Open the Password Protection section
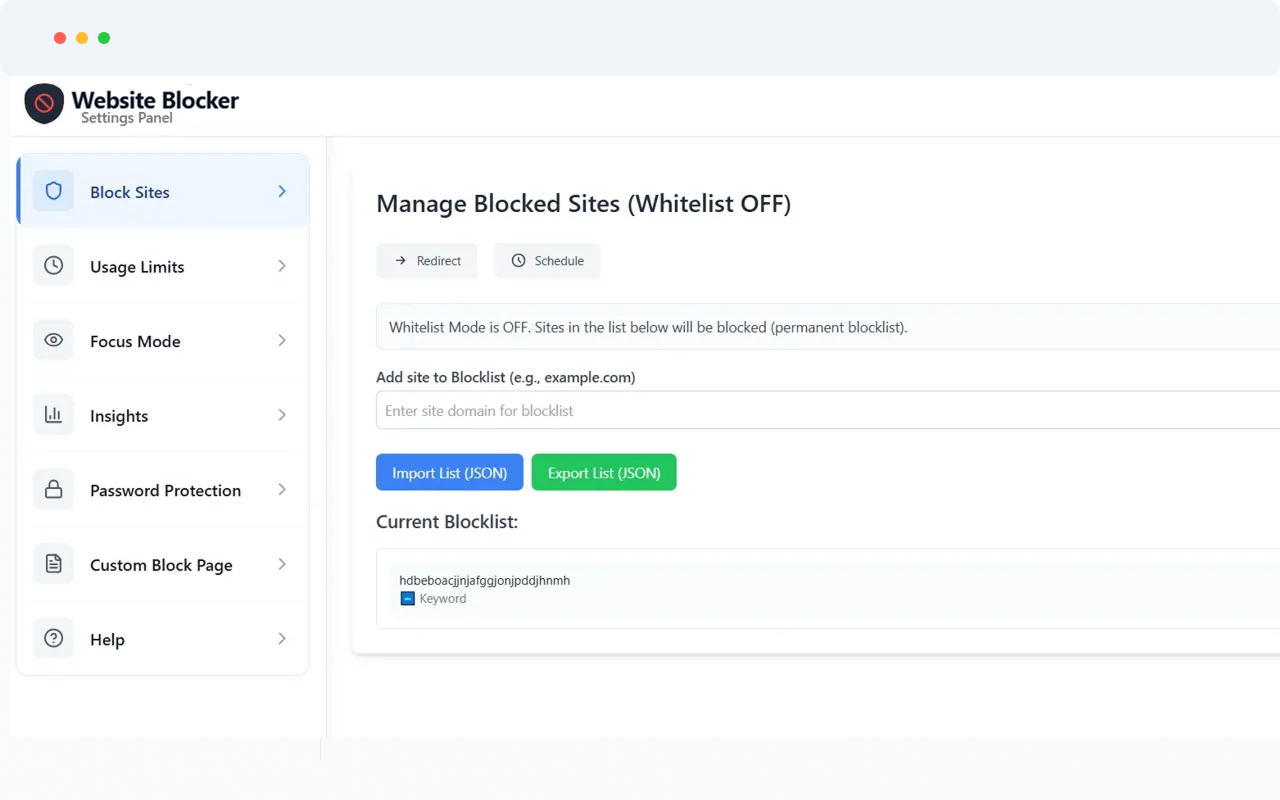This screenshot has width=1280, height=800. point(165,491)
